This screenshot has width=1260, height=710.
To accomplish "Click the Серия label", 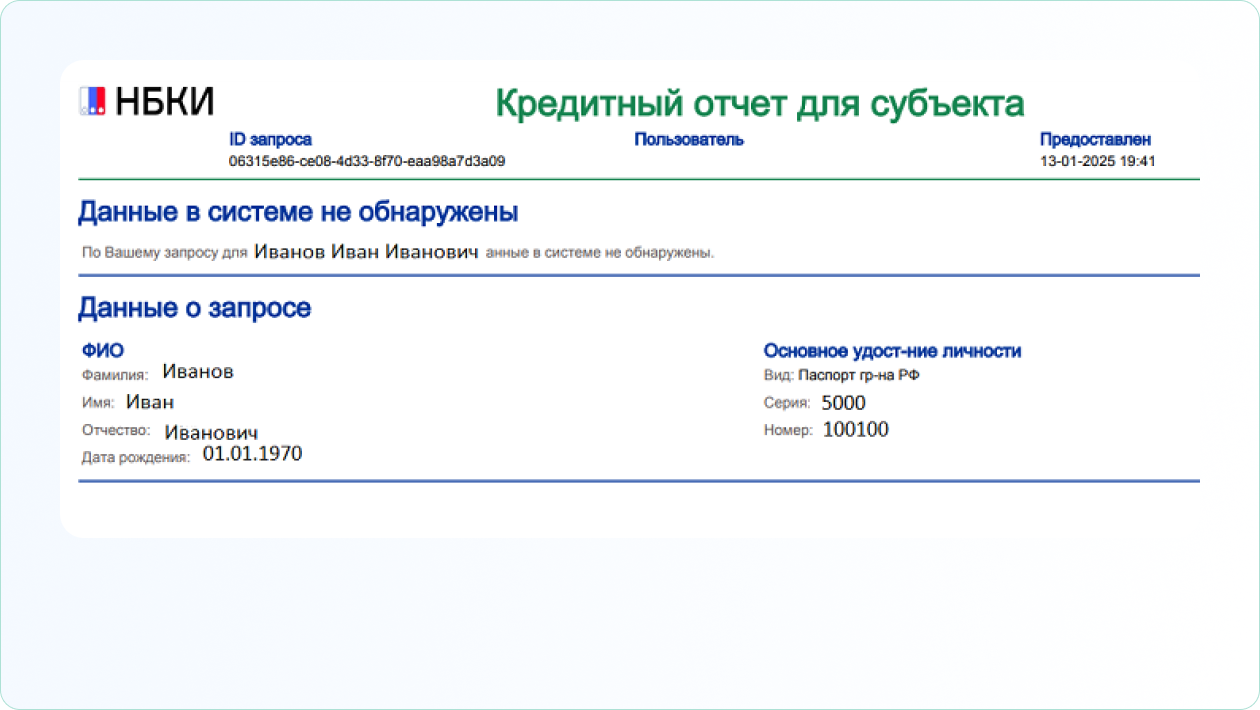I will click(x=786, y=404).
